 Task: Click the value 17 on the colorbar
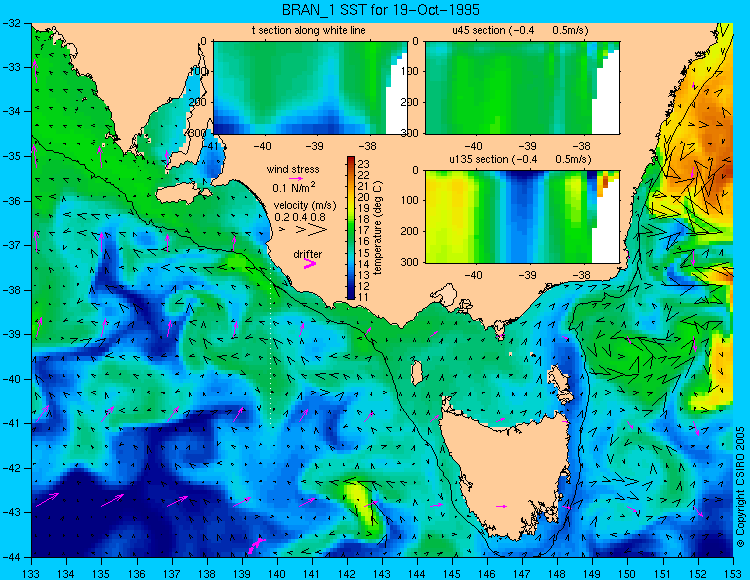tap(364, 230)
